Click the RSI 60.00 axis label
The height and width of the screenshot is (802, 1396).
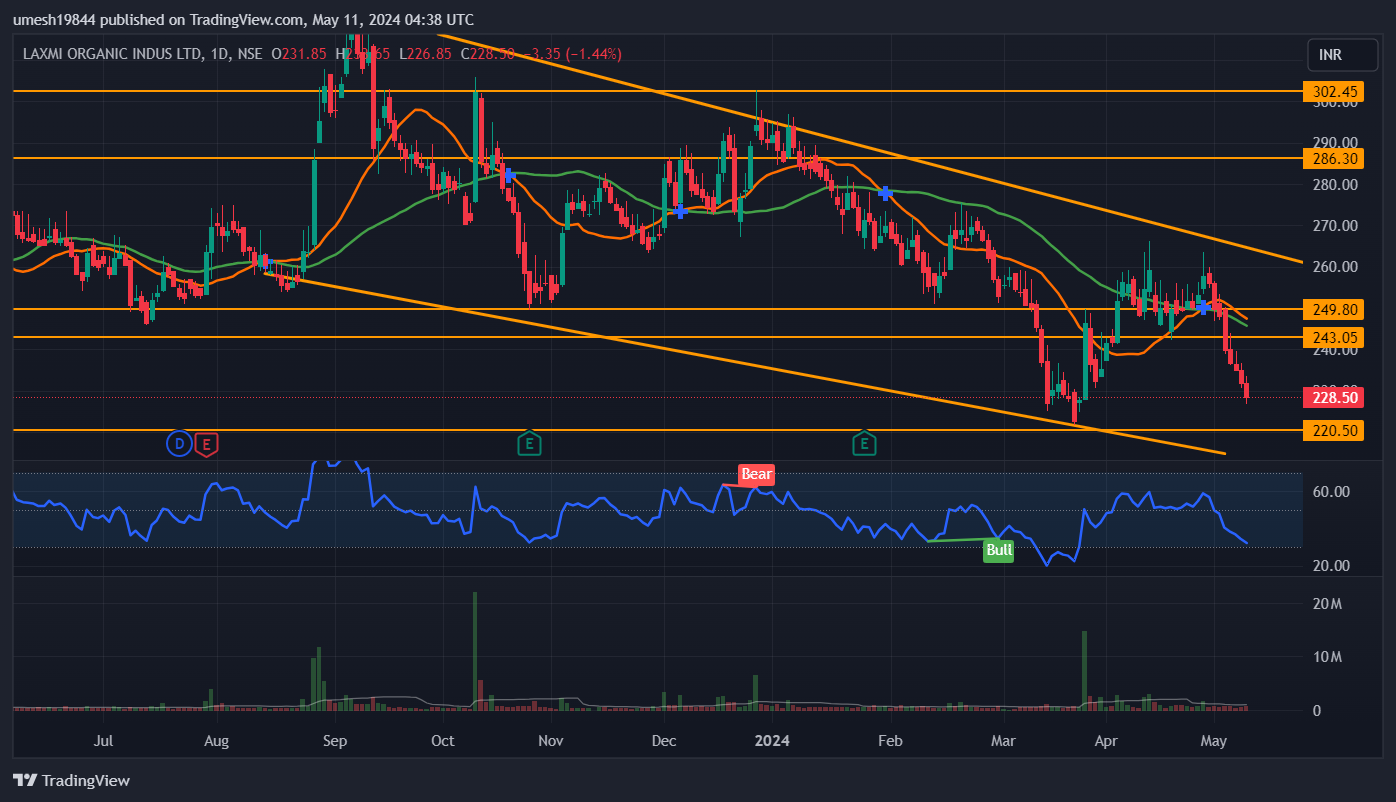[1331, 492]
